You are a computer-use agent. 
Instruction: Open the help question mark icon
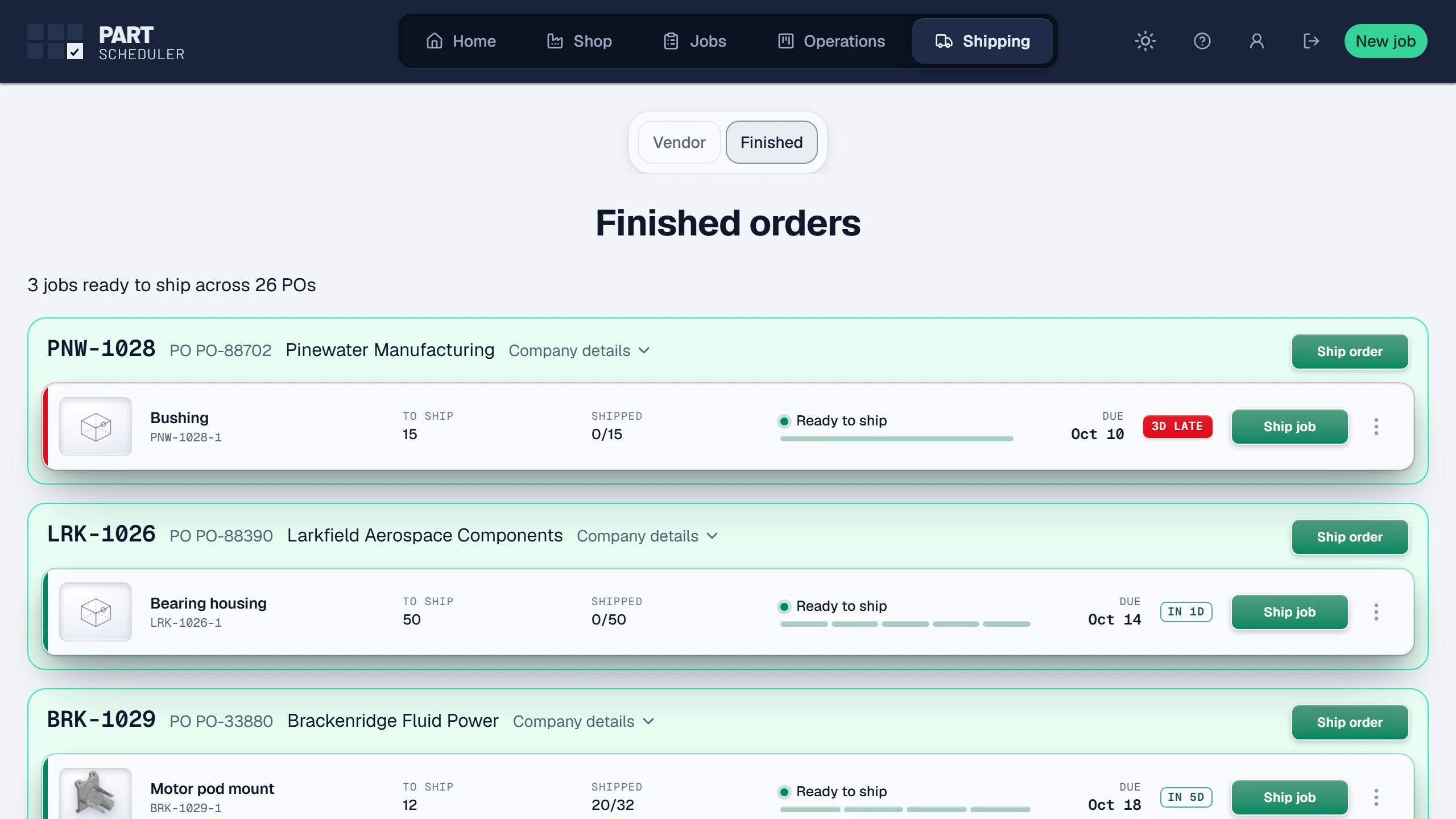click(x=1202, y=41)
